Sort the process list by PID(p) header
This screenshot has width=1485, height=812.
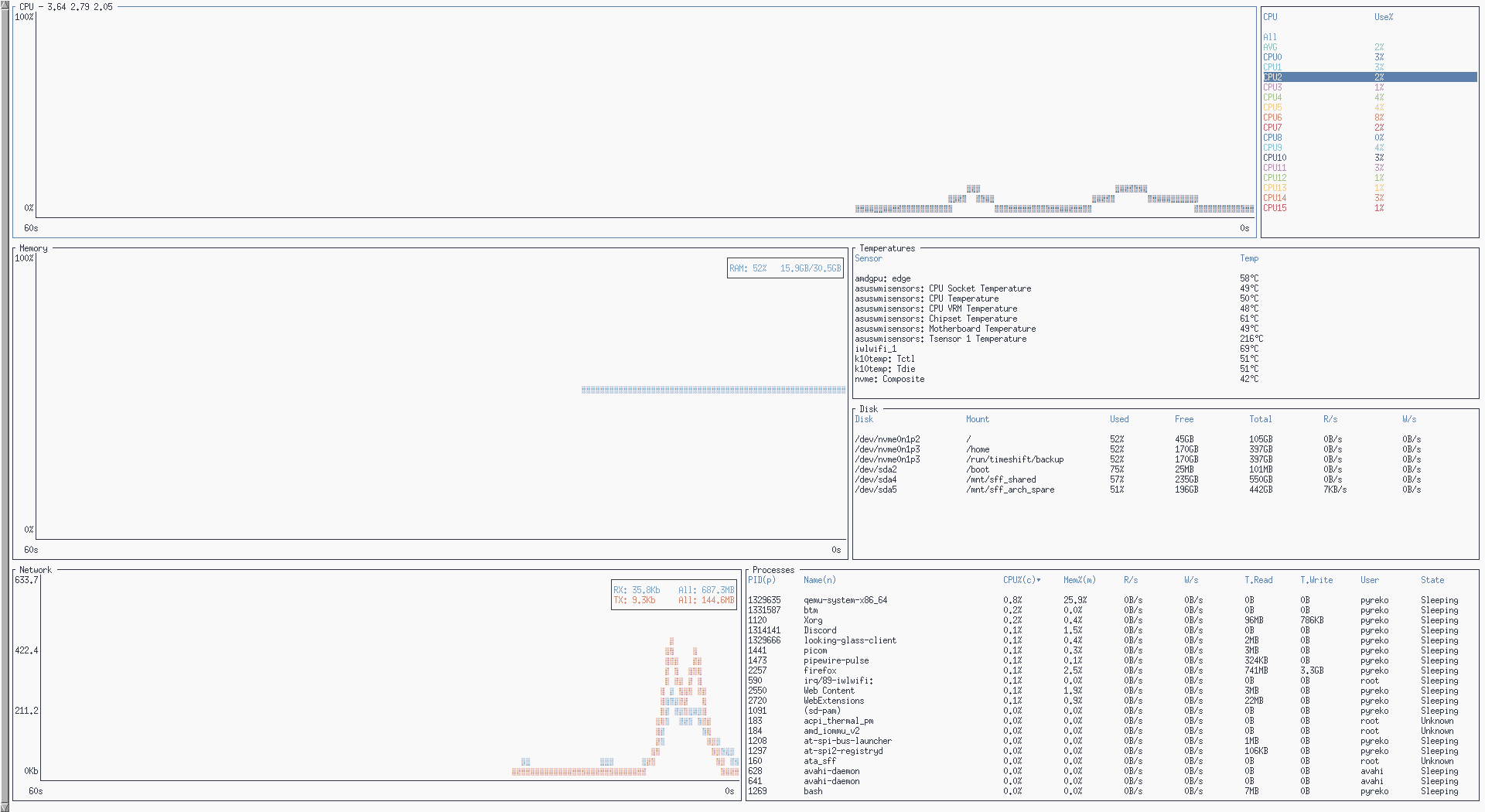[x=761, y=580]
